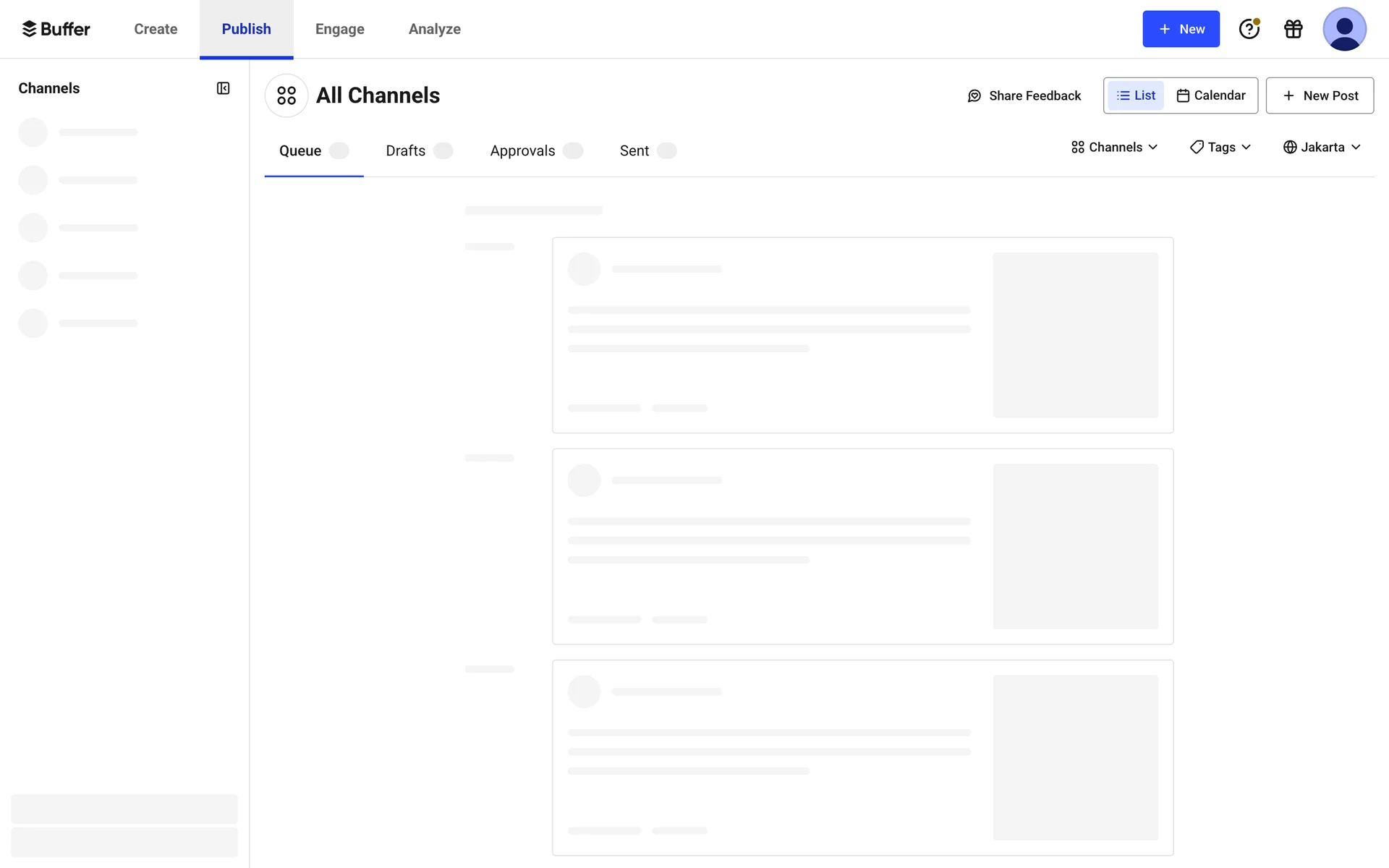Open the user profile avatar
The image size is (1389, 868).
1344,29
